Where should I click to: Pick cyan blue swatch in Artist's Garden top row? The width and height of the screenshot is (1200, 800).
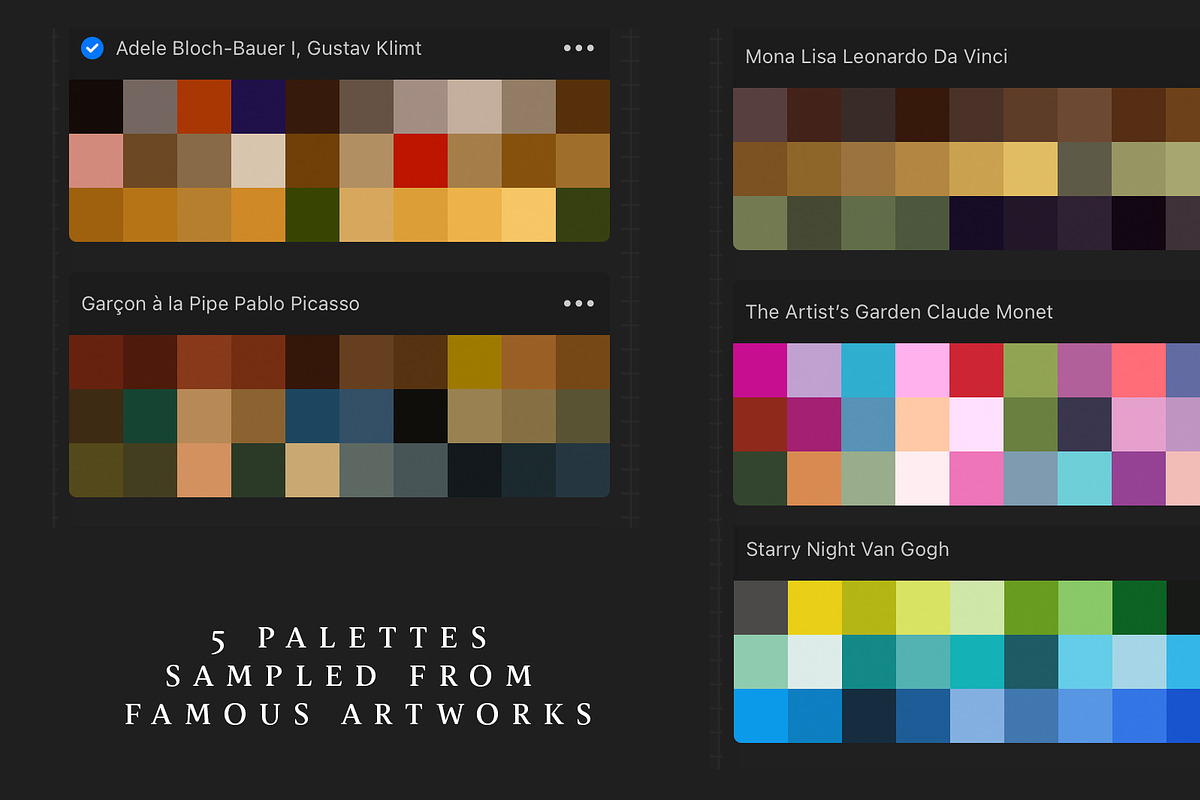[868, 370]
